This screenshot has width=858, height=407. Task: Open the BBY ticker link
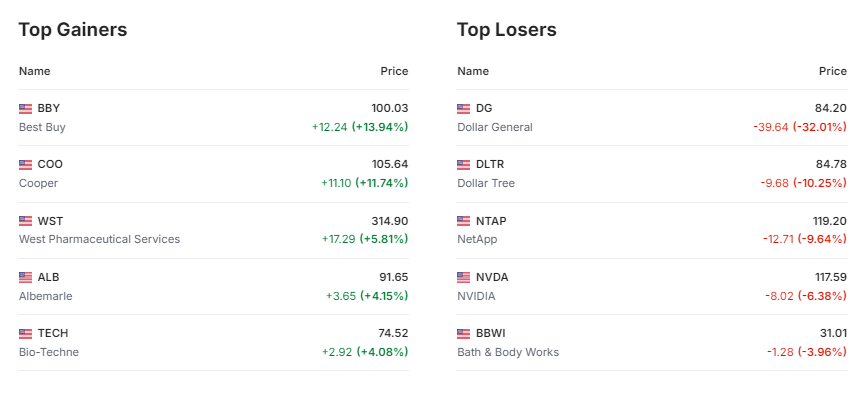click(x=49, y=108)
